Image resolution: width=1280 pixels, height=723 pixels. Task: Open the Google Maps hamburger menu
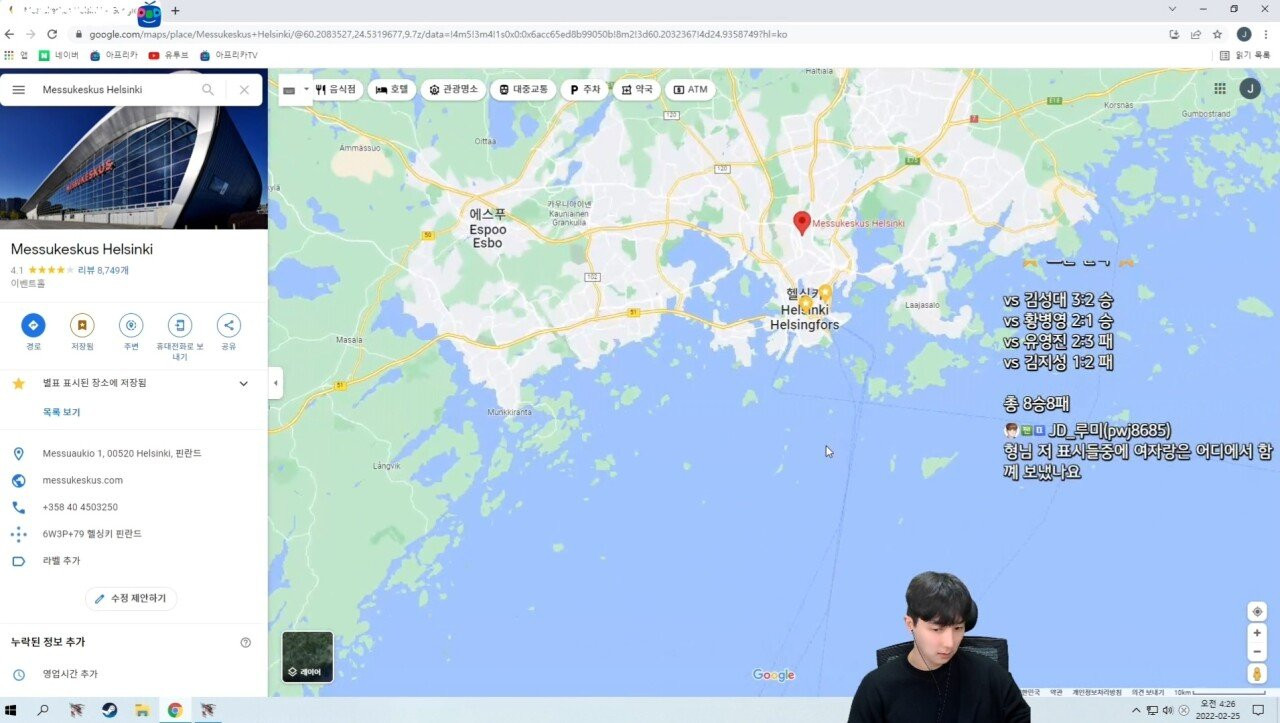point(18,90)
